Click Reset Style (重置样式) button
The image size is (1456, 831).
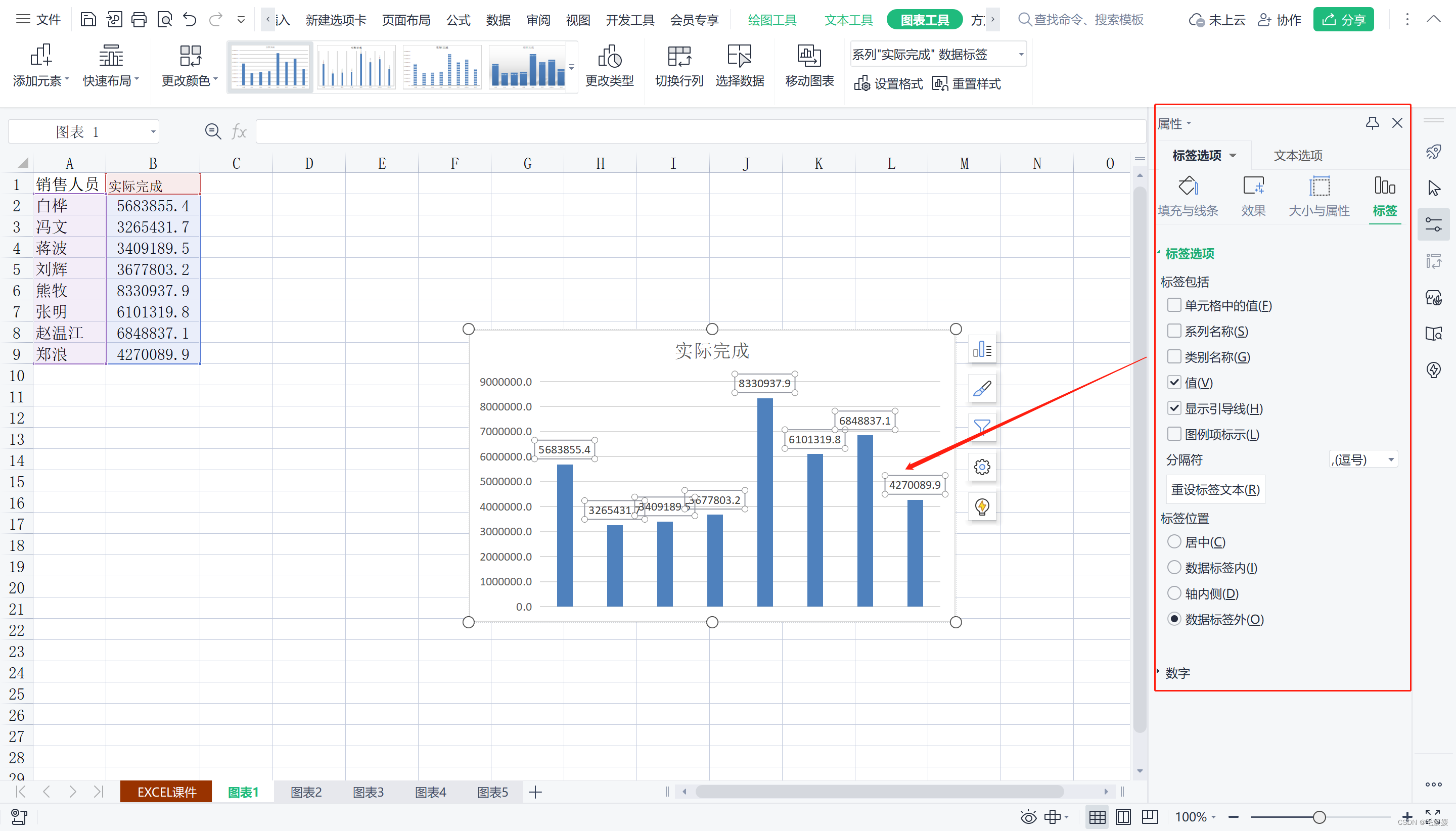[x=966, y=84]
